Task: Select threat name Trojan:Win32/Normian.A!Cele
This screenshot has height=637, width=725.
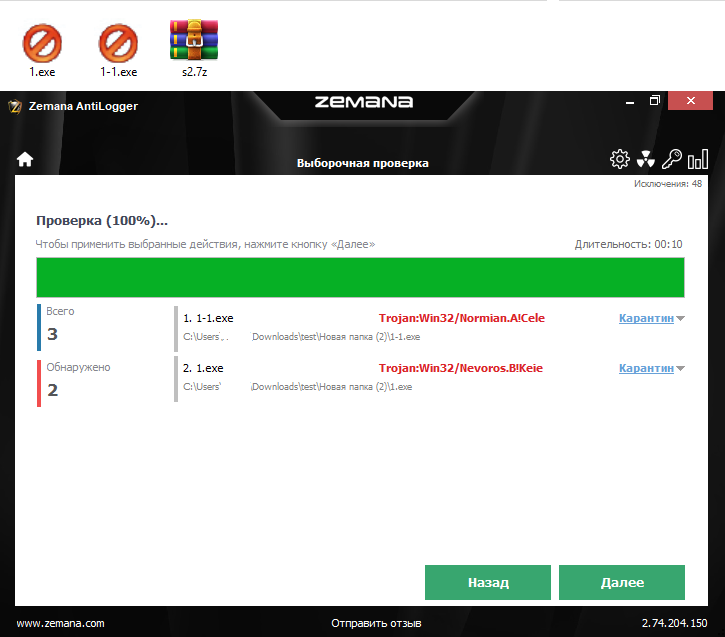Action: tap(461, 318)
